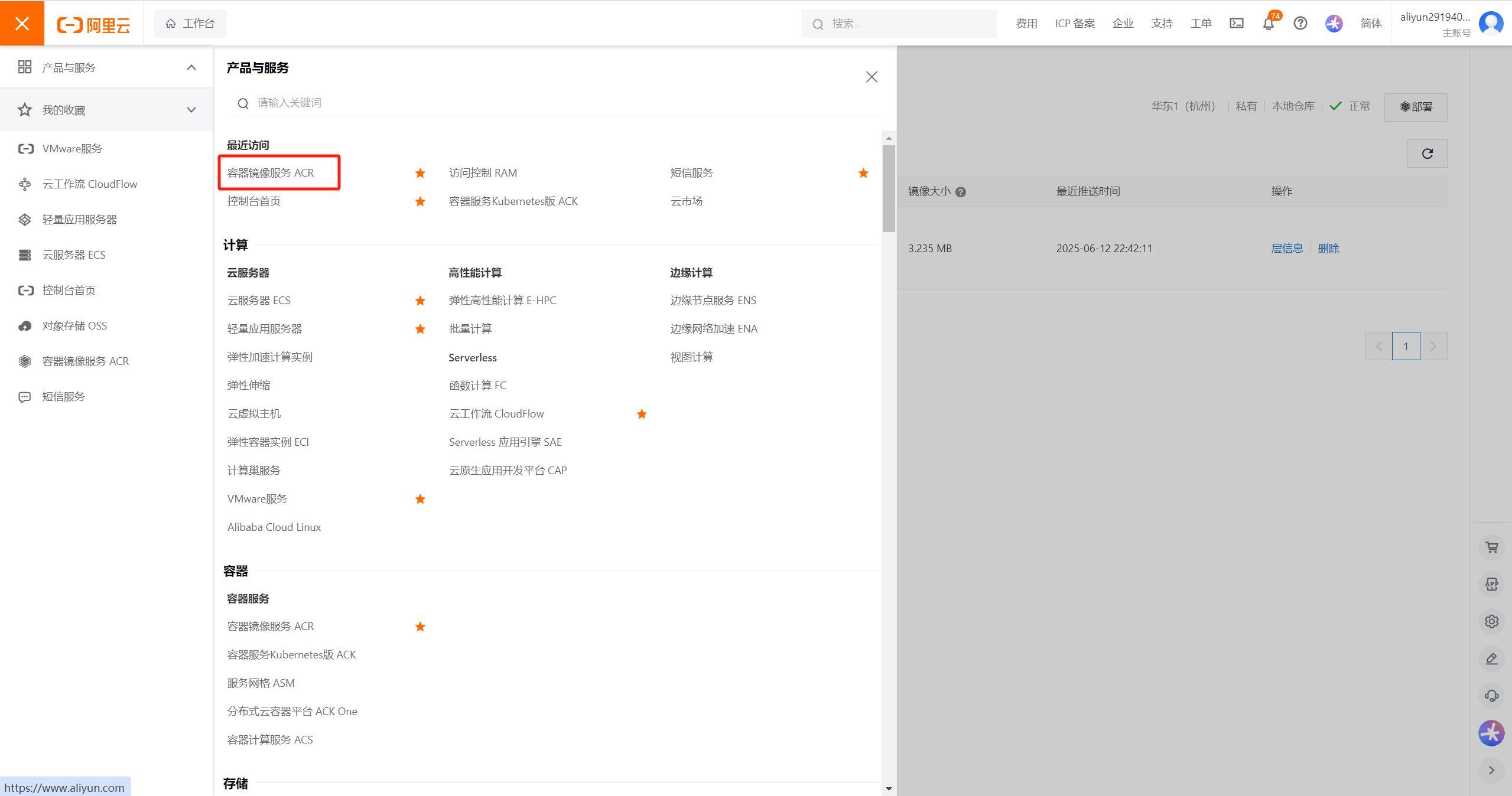Viewport: 1512px width, 796px height.
Task: Open settings gear in right sidebar
Action: click(1491, 621)
